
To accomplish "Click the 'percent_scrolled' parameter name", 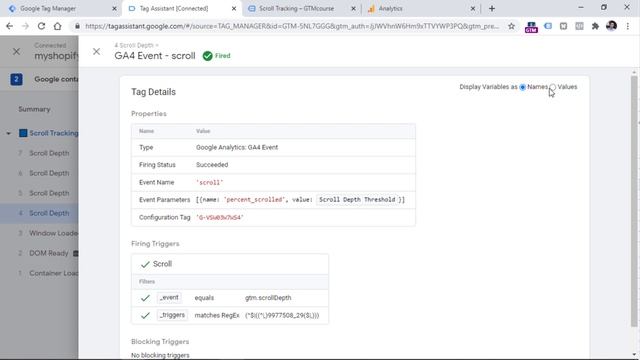I will (x=254, y=200).
